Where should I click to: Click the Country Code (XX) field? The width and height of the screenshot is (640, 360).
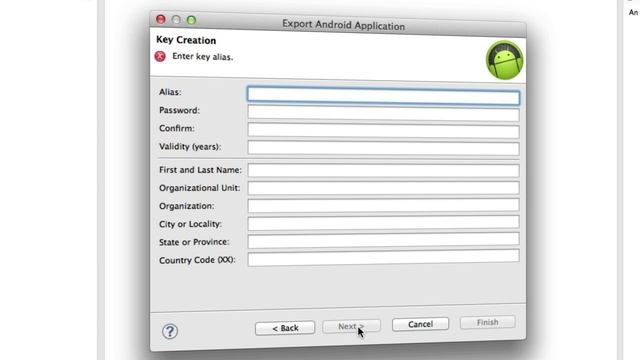click(x=383, y=258)
